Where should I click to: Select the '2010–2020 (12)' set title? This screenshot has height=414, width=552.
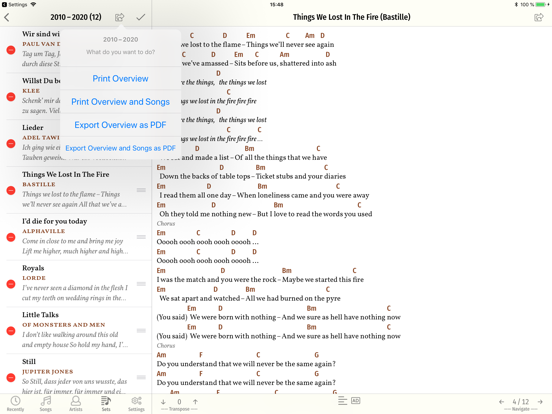(x=76, y=17)
